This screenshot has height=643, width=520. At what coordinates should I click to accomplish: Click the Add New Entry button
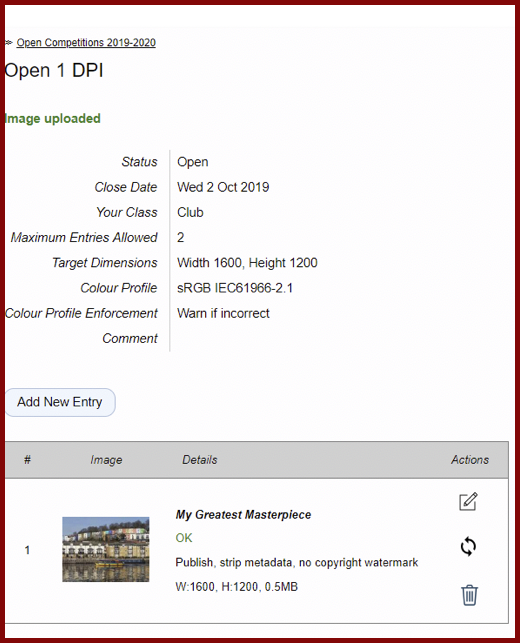60,402
